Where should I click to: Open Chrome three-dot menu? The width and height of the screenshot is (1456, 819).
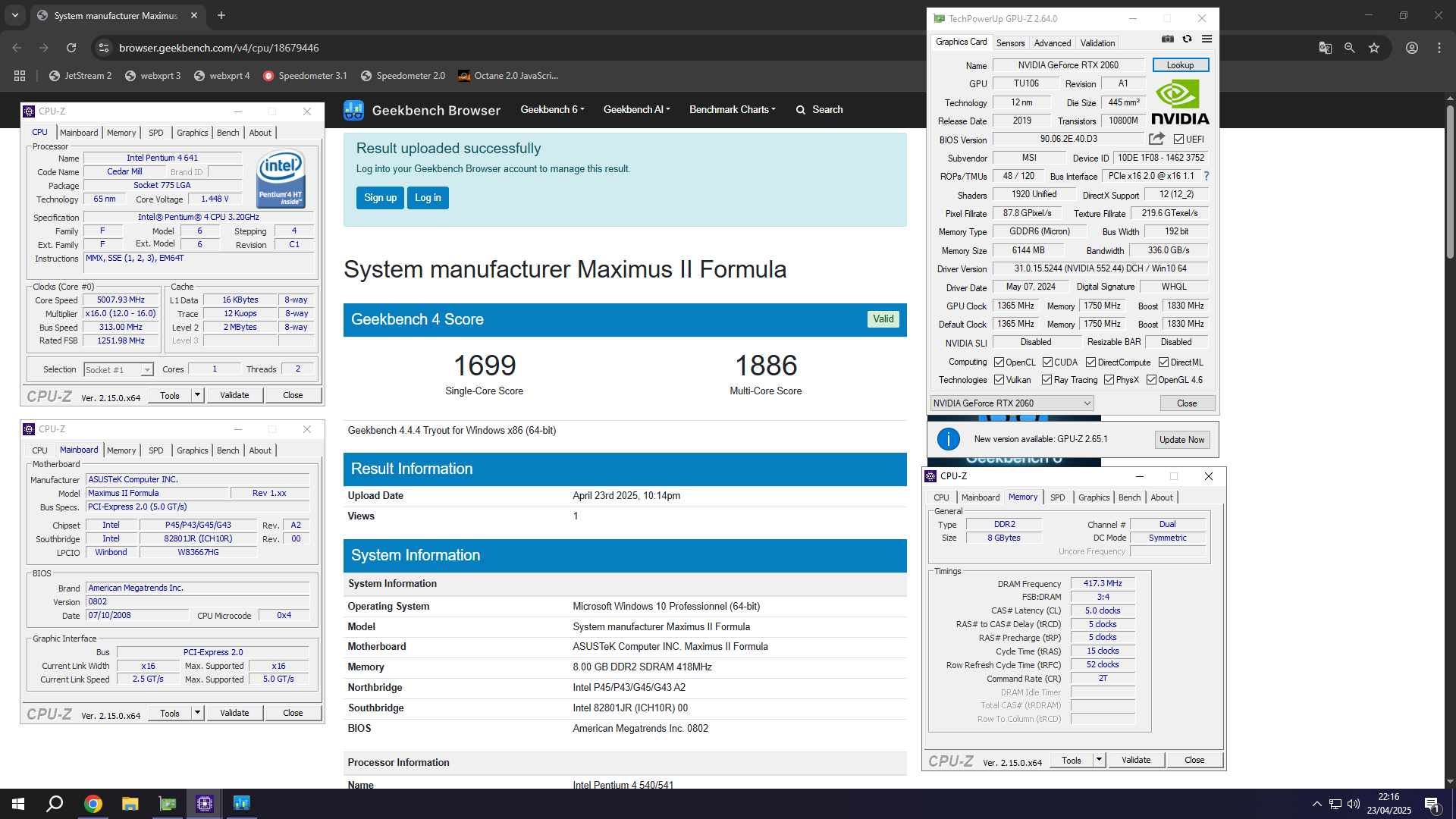pos(1439,48)
